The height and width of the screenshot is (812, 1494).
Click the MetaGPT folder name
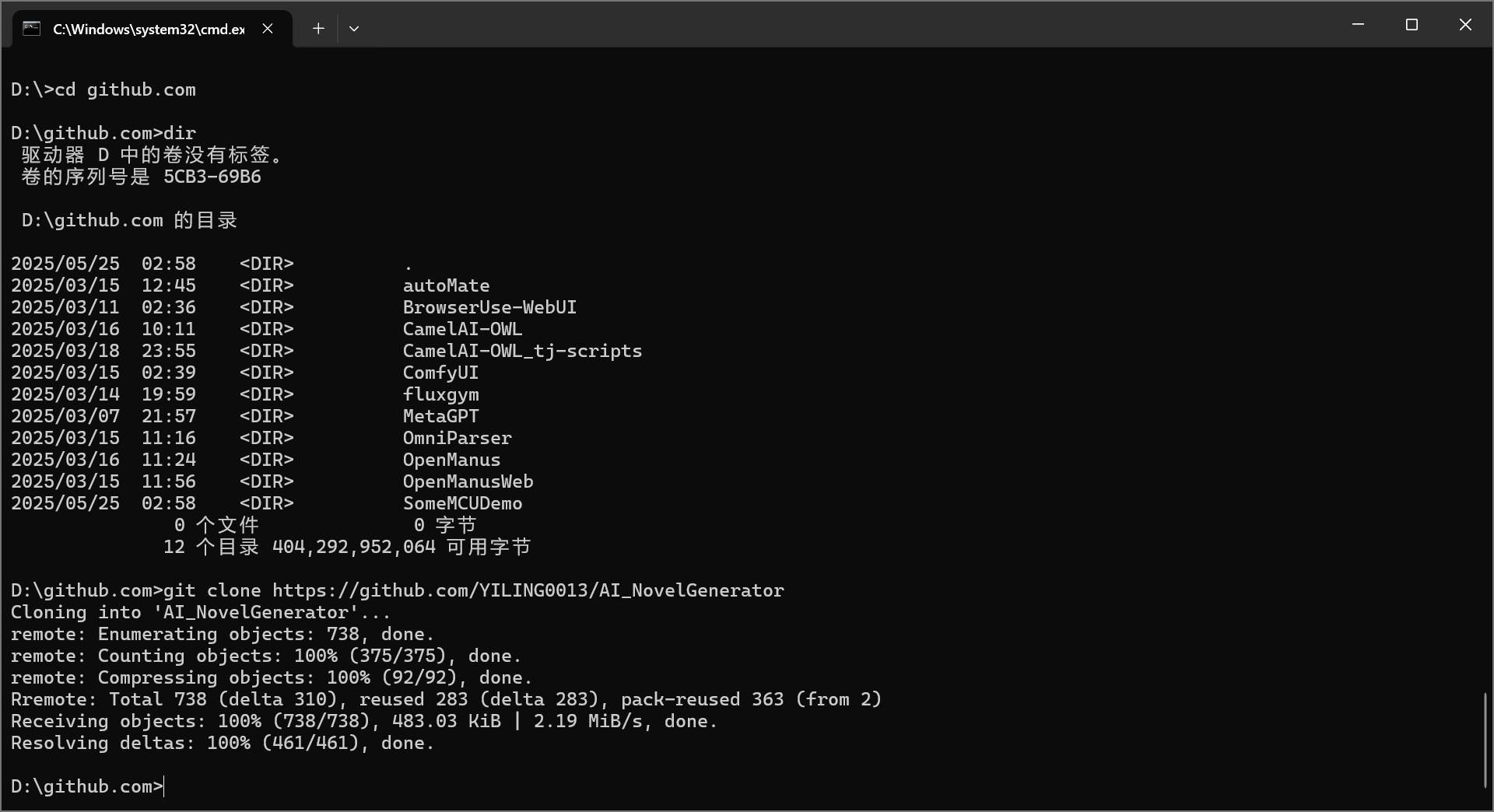(441, 416)
